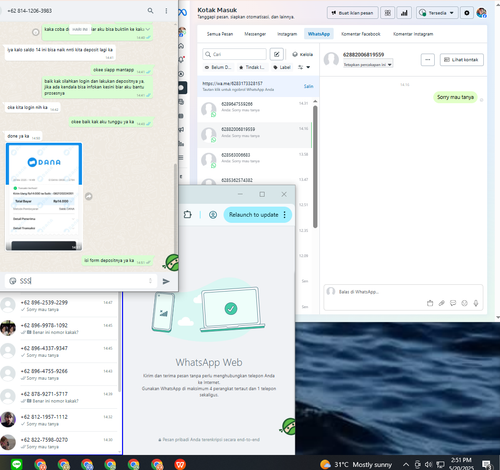This screenshot has width=500, height=470.
Task: Show hidden system tray icons
Action: click(x=406, y=464)
